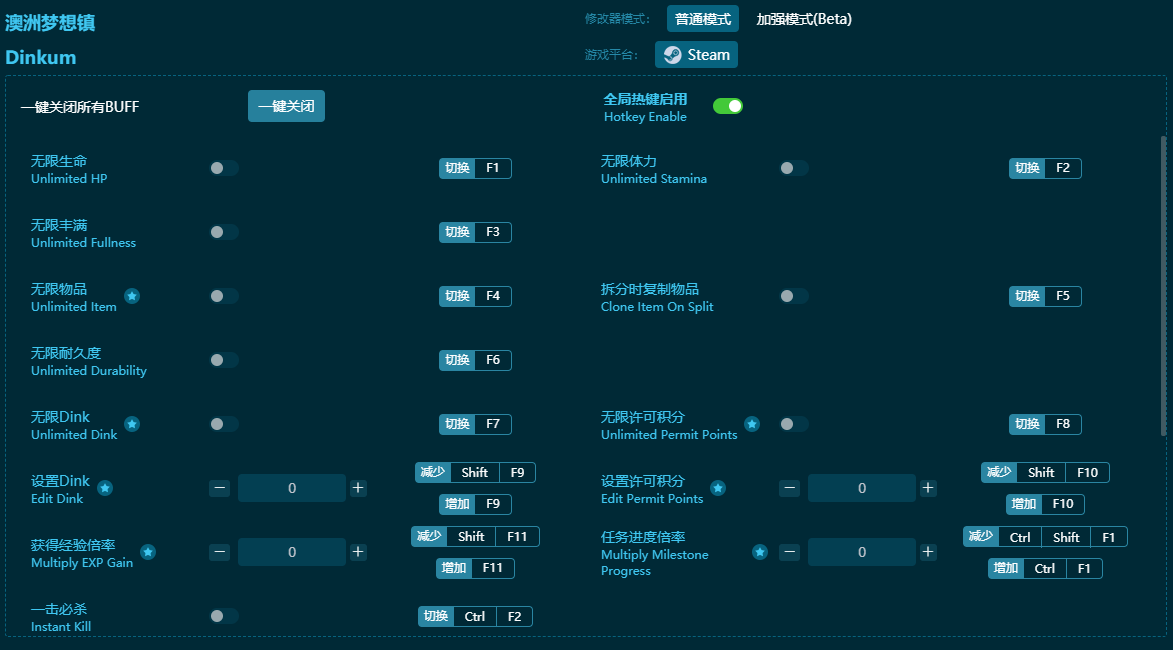
Task: Switch on Instant Kill
Action: [224, 616]
